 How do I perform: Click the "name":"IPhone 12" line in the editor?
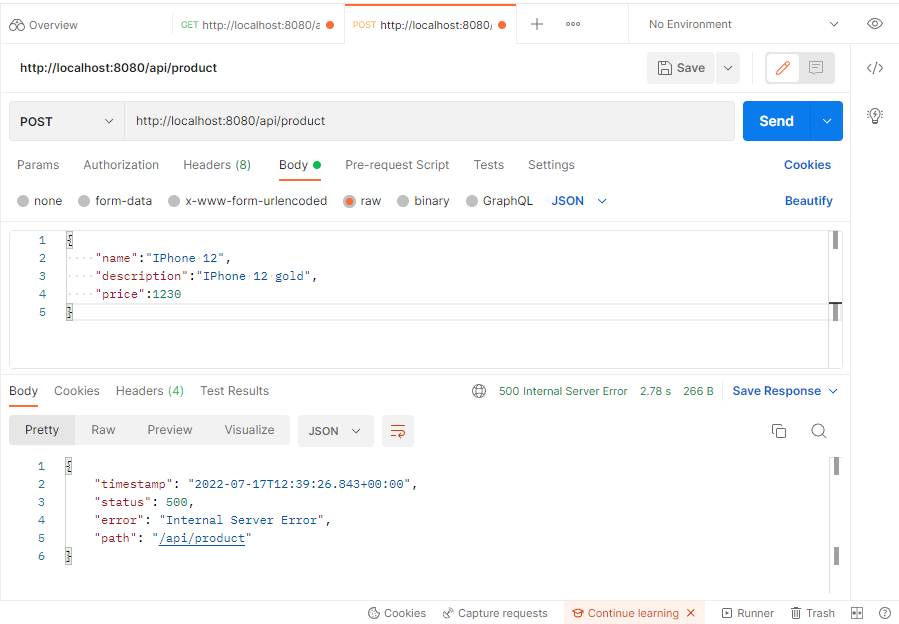coord(163,259)
